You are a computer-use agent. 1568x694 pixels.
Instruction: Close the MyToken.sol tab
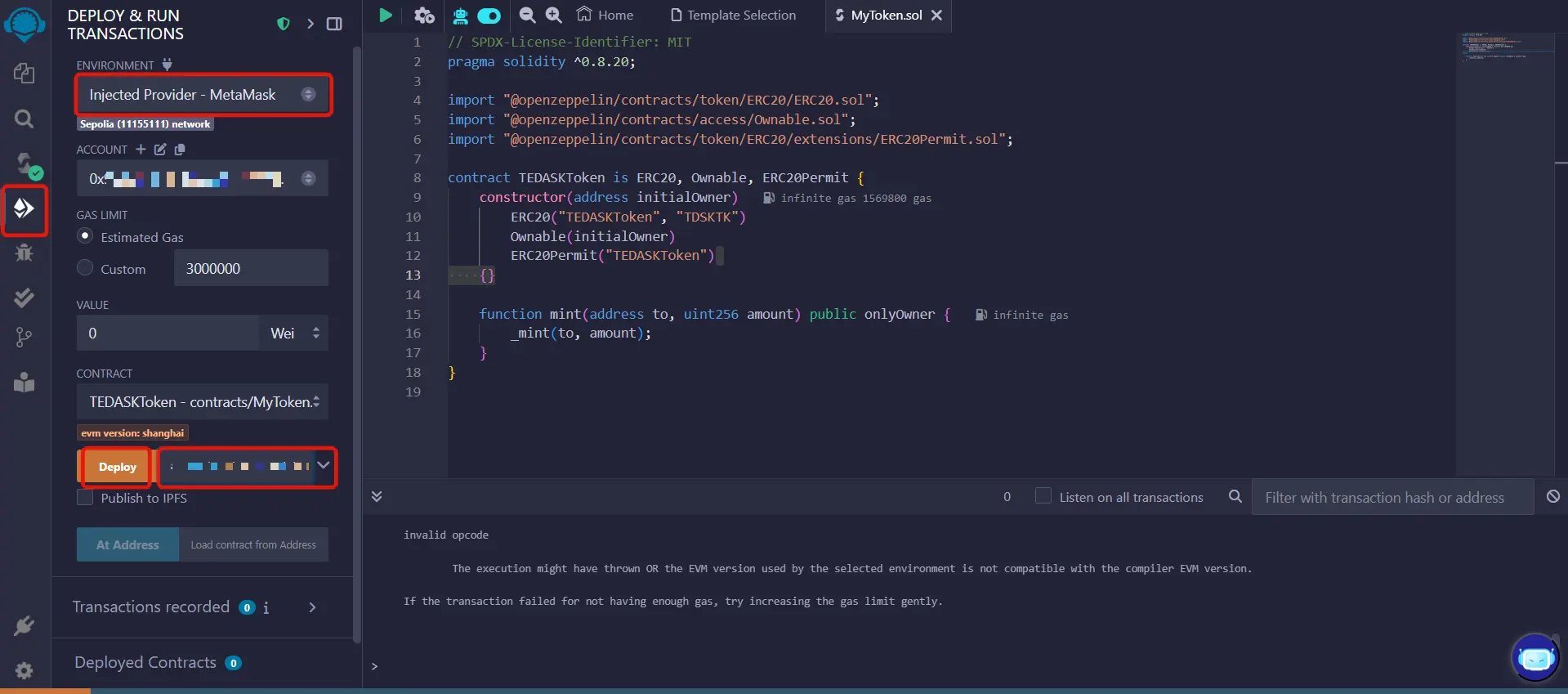click(936, 15)
